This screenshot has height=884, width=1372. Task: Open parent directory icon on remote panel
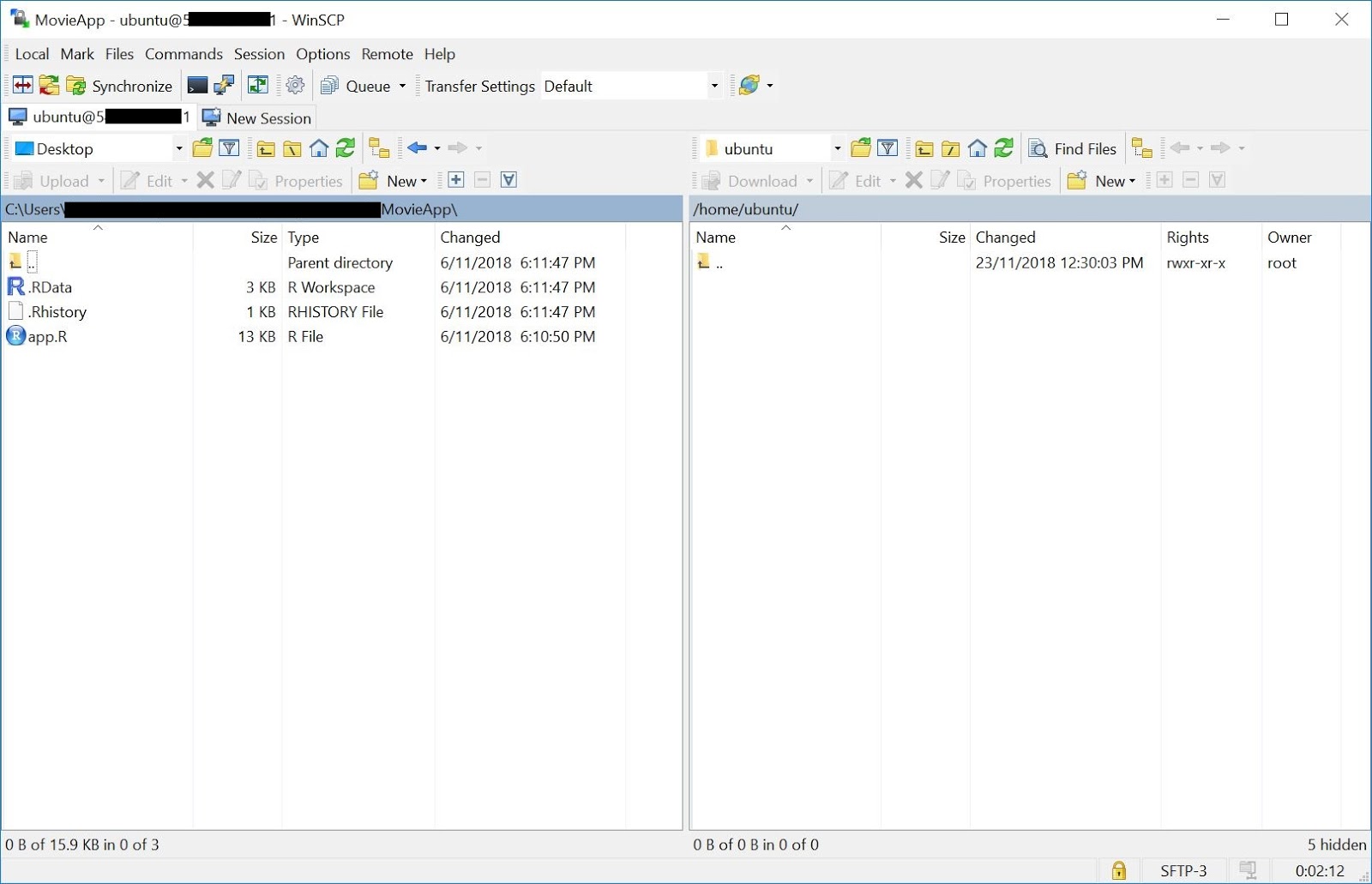pos(923,148)
